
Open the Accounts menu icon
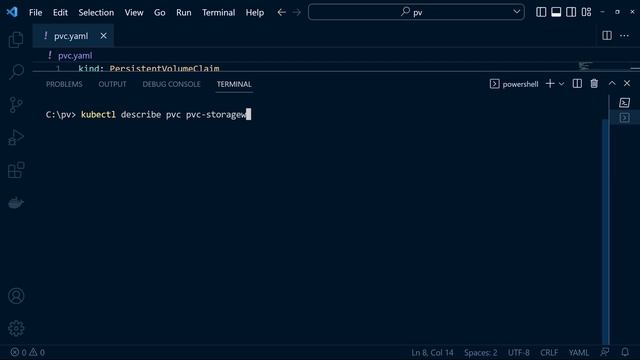tap(16, 296)
